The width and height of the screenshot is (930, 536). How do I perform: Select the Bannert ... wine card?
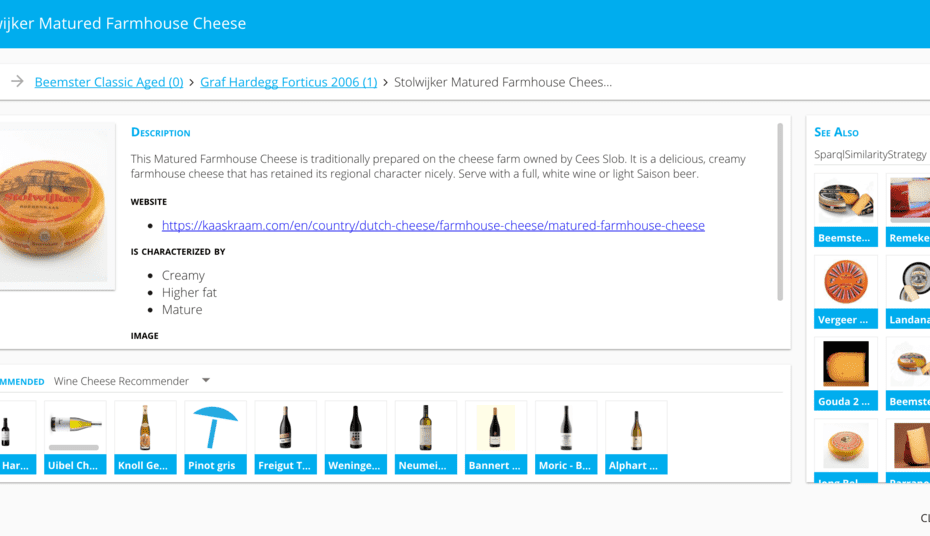point(495,438)
